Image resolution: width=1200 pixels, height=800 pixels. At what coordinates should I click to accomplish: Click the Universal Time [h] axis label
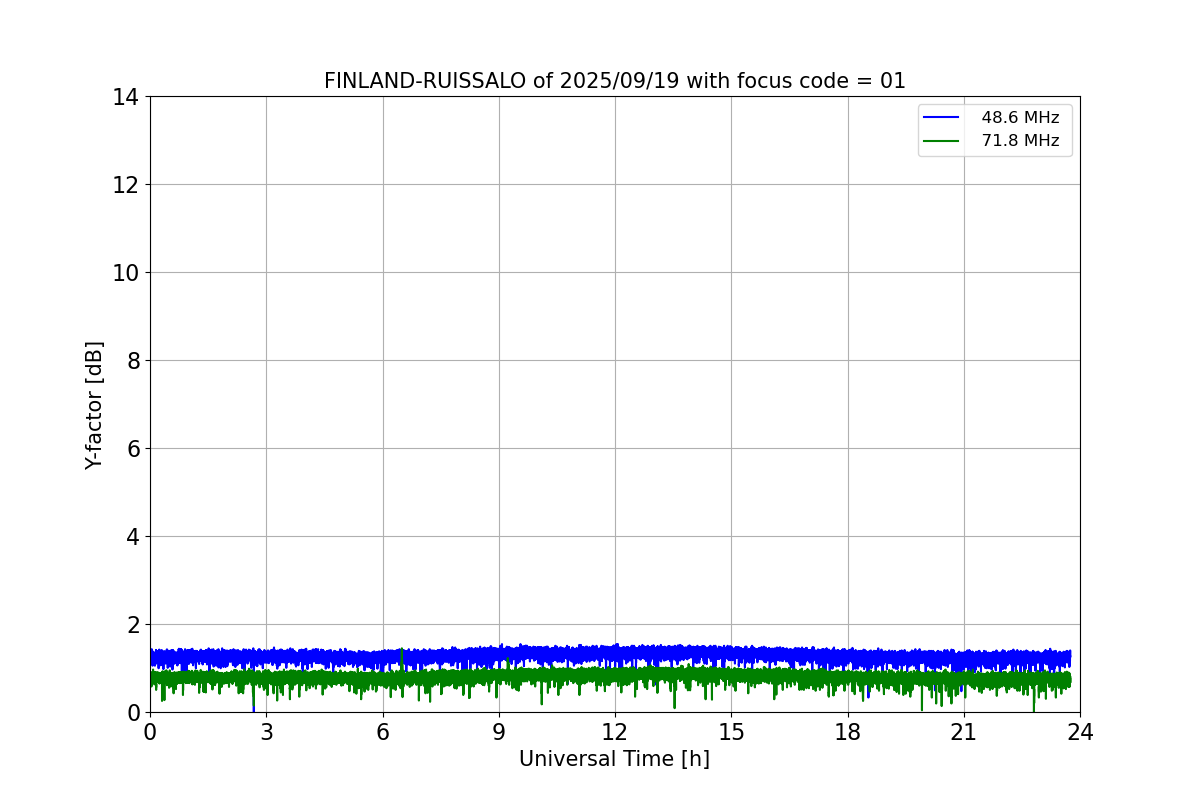pyautogui.click(x=614, y=759)
